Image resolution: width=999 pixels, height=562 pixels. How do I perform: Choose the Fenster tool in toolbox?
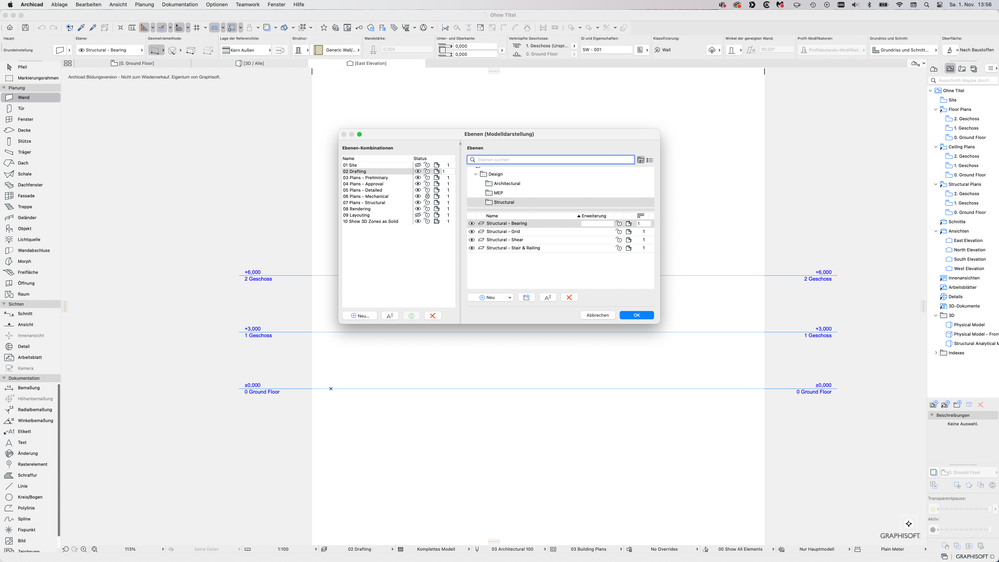coord(25,119)
